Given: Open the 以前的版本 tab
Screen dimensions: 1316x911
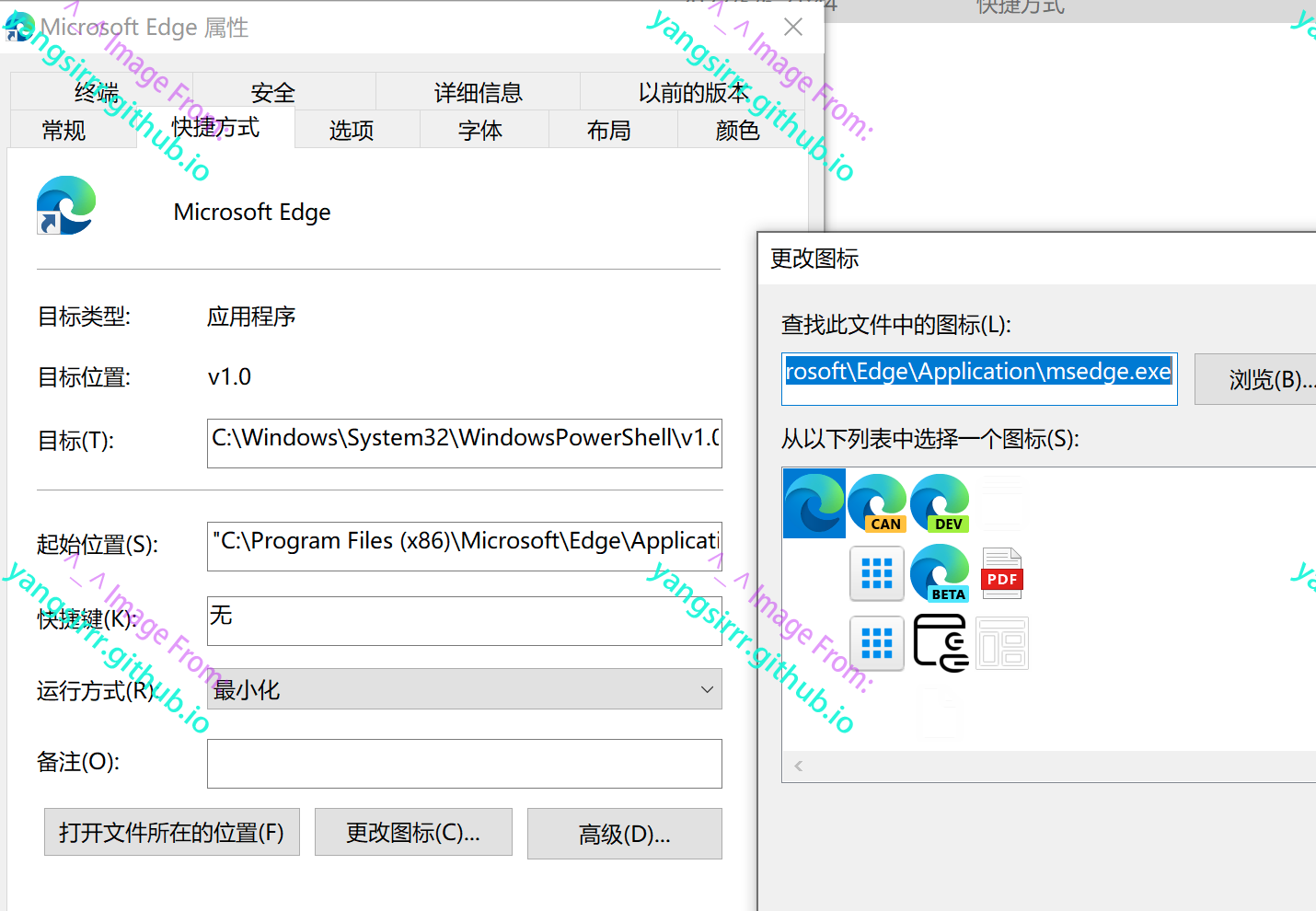Looking at the screenshot, I should 693,92.
